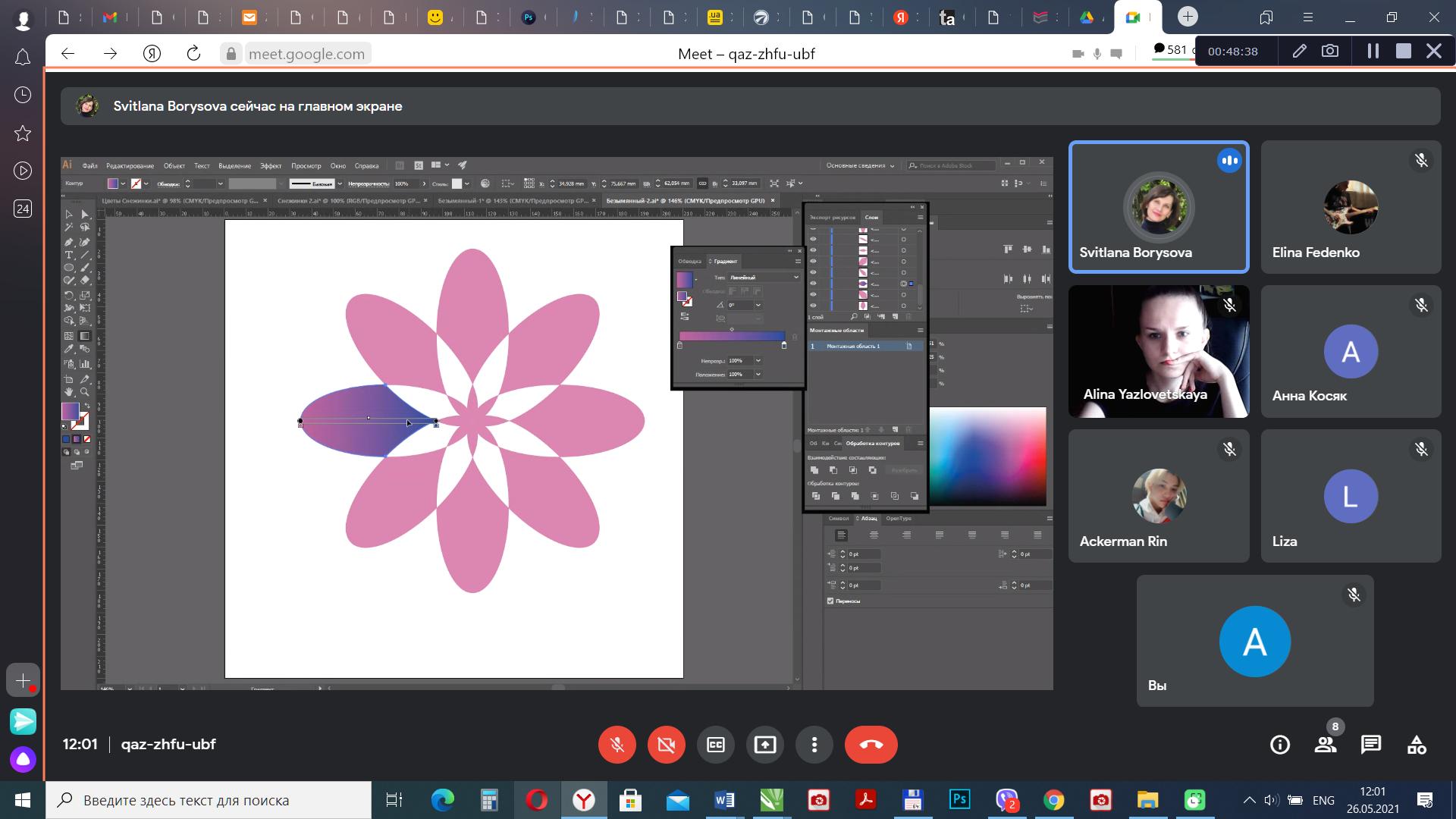Select Монтажная область 1 artboard row

pos(865,346)
